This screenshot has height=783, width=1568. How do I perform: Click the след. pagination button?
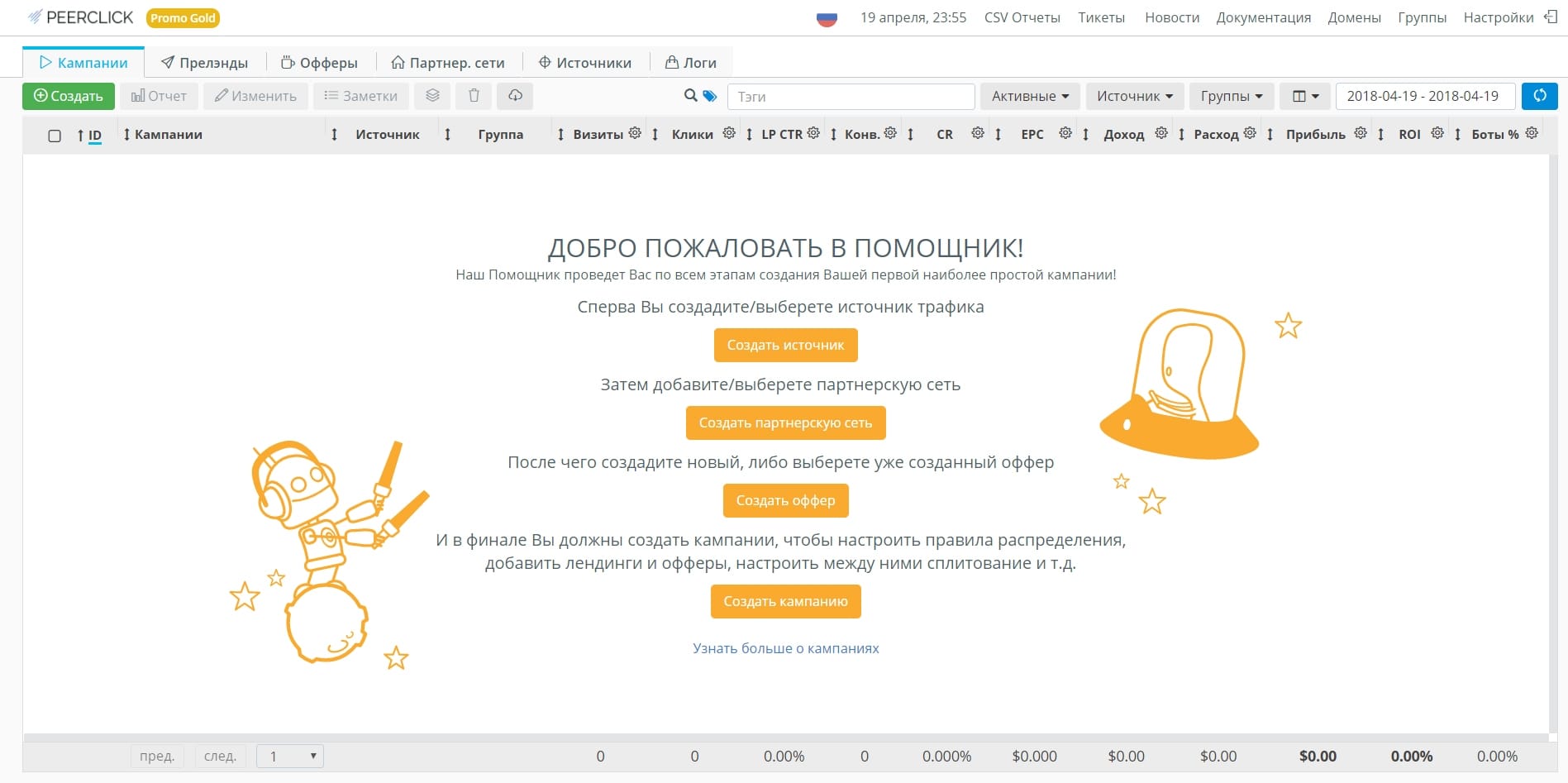click(220, 756)
